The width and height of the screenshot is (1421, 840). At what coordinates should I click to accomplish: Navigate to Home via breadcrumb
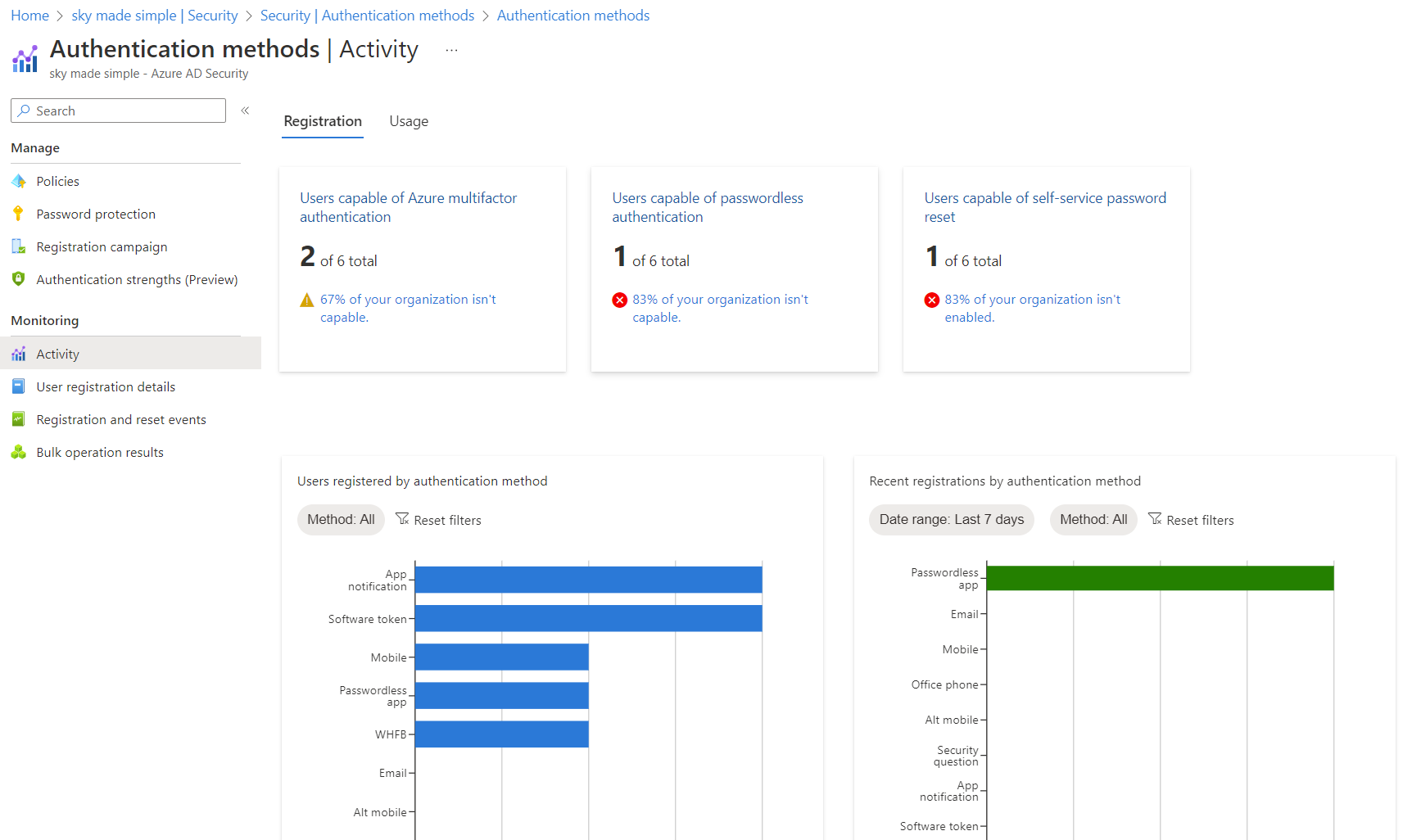pos(29,15)
